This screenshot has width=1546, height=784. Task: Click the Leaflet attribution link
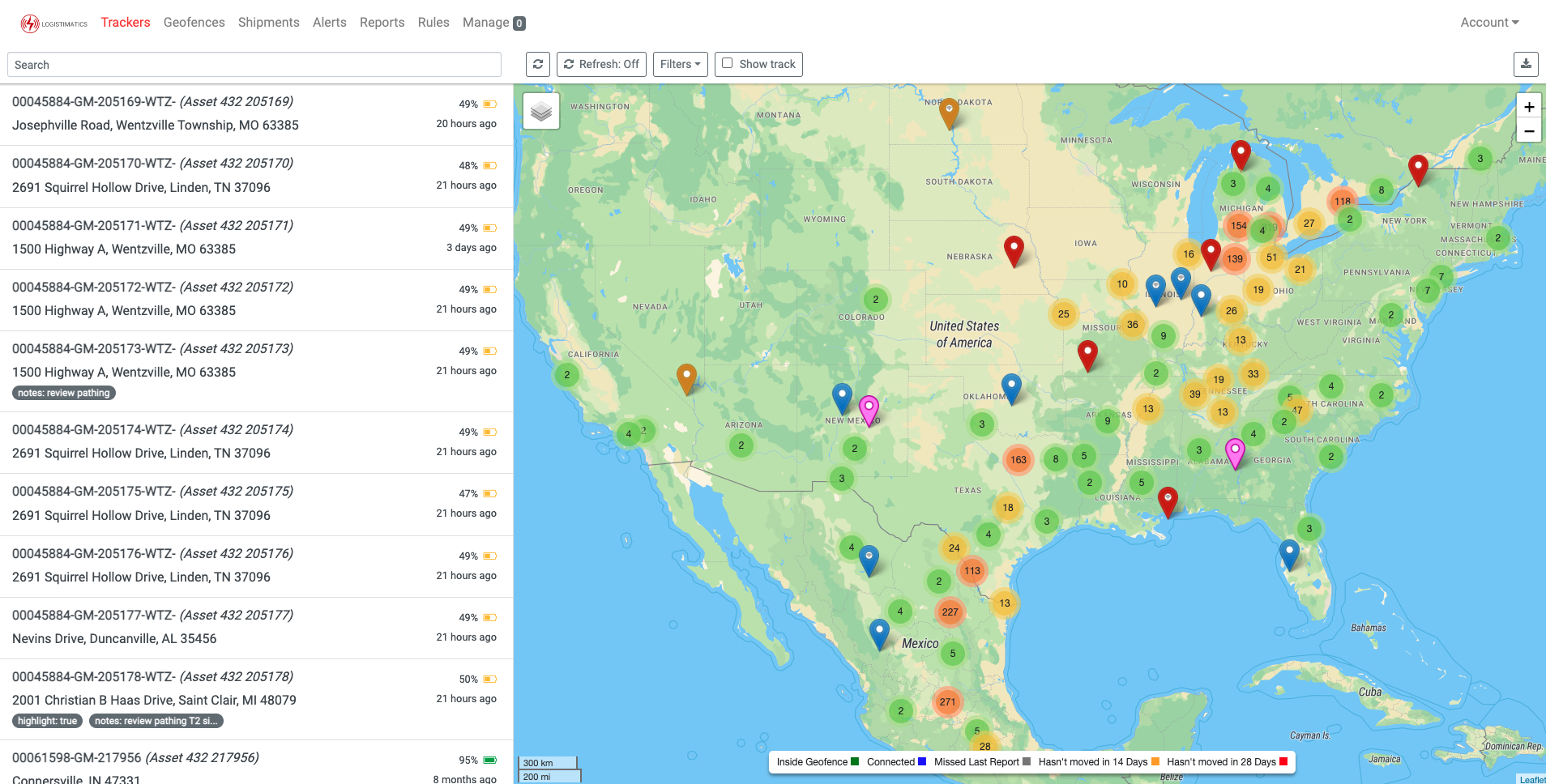click(1530, 780)
